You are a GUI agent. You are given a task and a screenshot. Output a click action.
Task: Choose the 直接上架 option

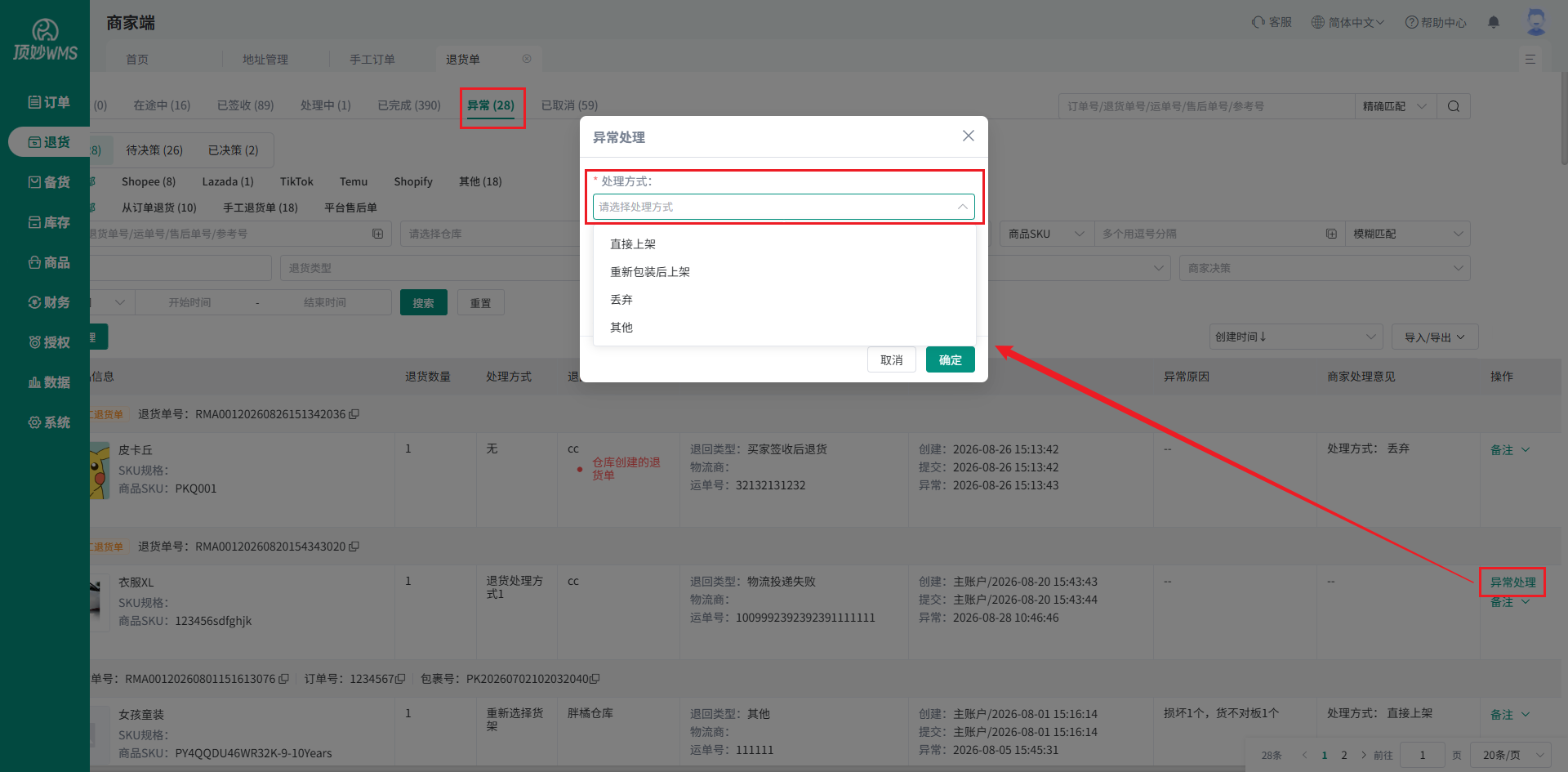coord(784,244)
